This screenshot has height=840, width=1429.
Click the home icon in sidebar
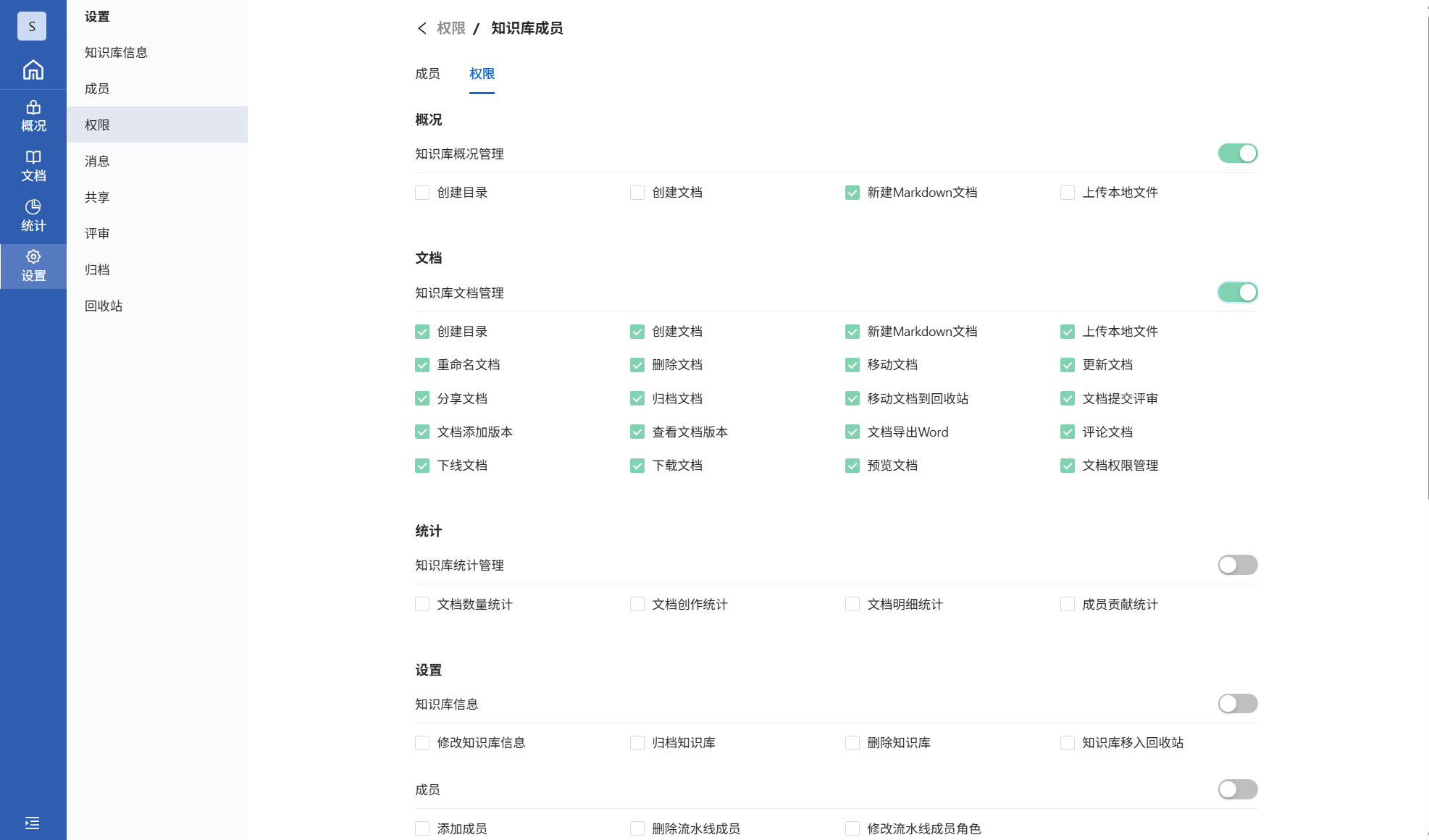pos(33,70)
